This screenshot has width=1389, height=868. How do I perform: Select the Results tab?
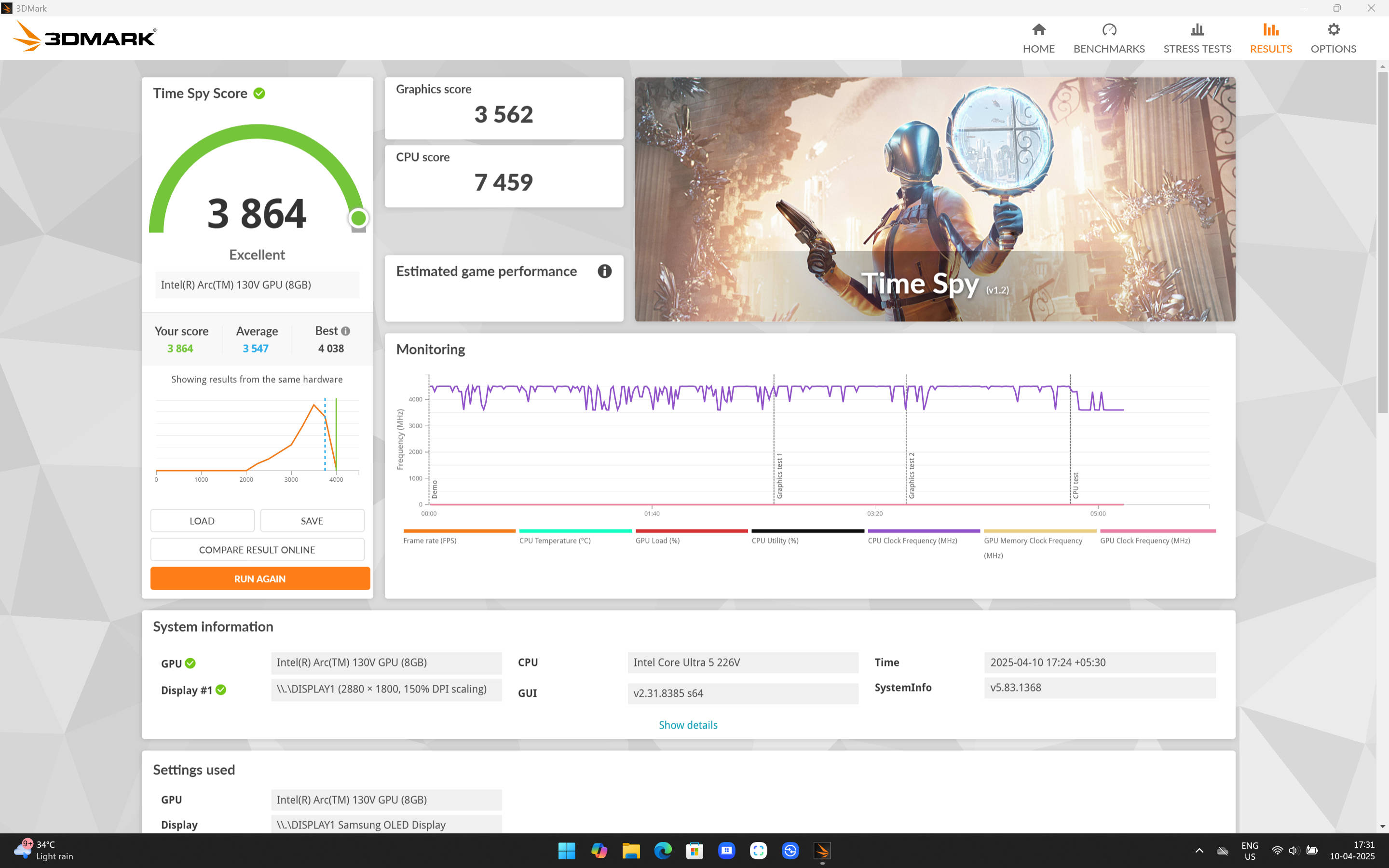click(1271, 38)
